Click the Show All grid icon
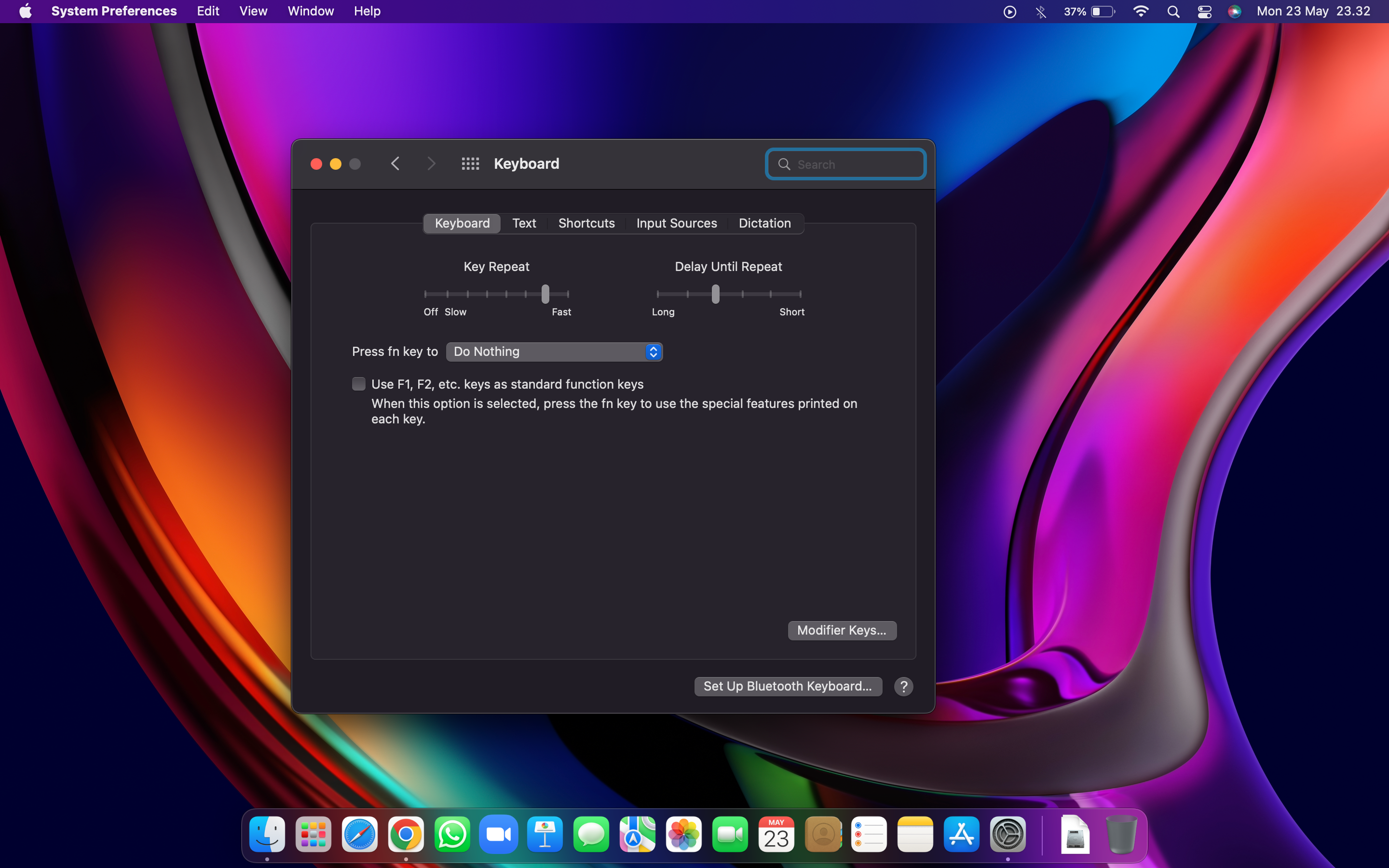 pos(470,164)
